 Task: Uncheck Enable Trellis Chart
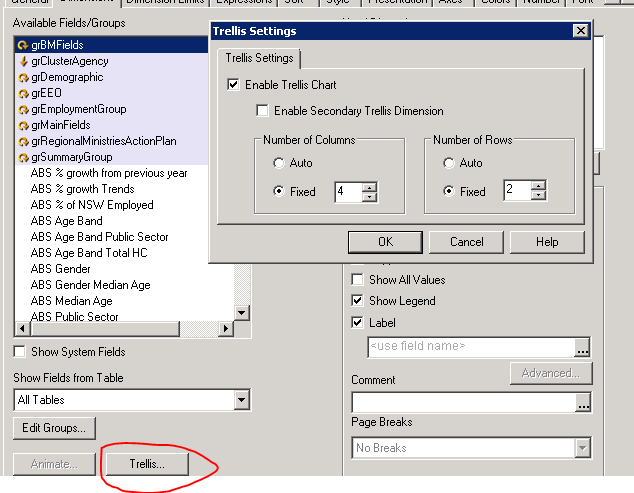(233, 85)
